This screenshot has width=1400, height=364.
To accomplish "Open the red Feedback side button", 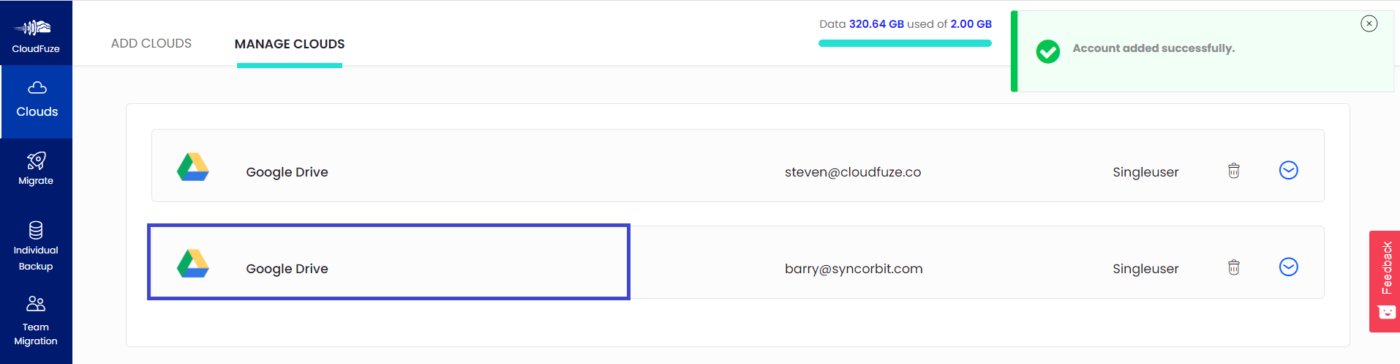I will tap(1385, 281).
